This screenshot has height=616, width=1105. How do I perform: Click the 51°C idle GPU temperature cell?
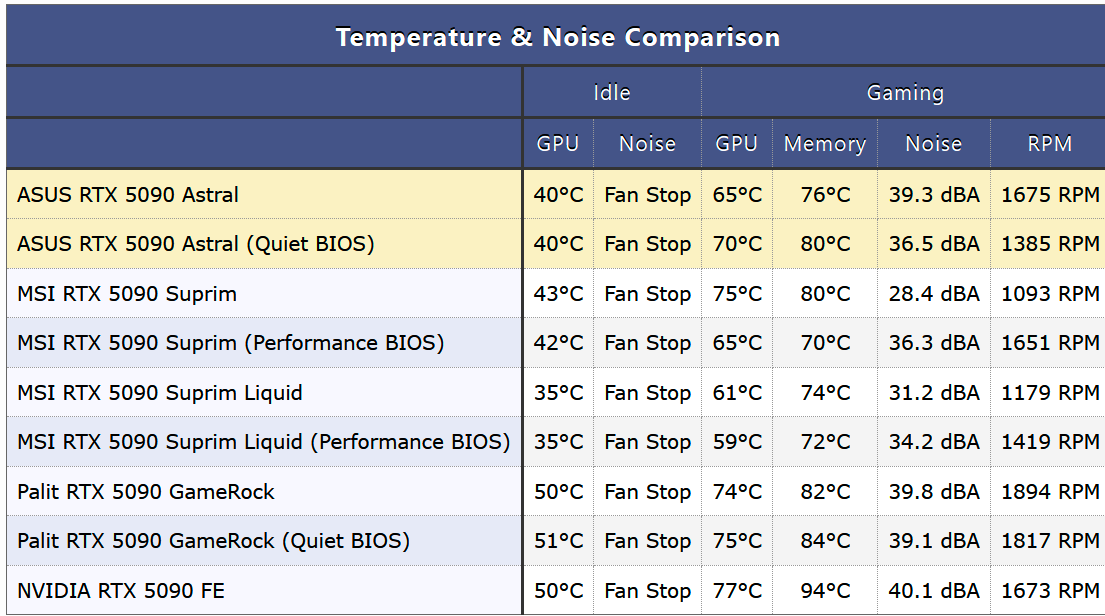pos(558,541)
